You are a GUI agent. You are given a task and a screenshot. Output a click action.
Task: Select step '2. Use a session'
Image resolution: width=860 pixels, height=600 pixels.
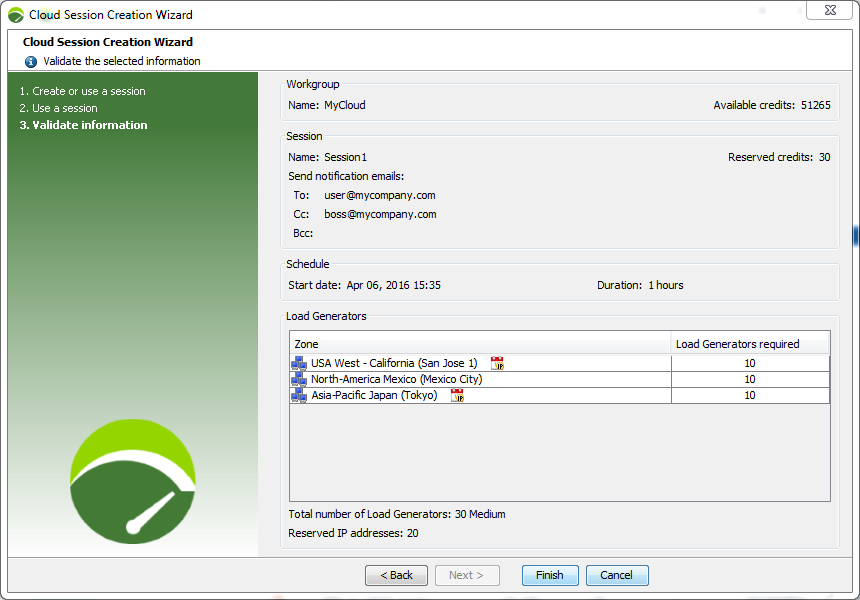point(58,108)
